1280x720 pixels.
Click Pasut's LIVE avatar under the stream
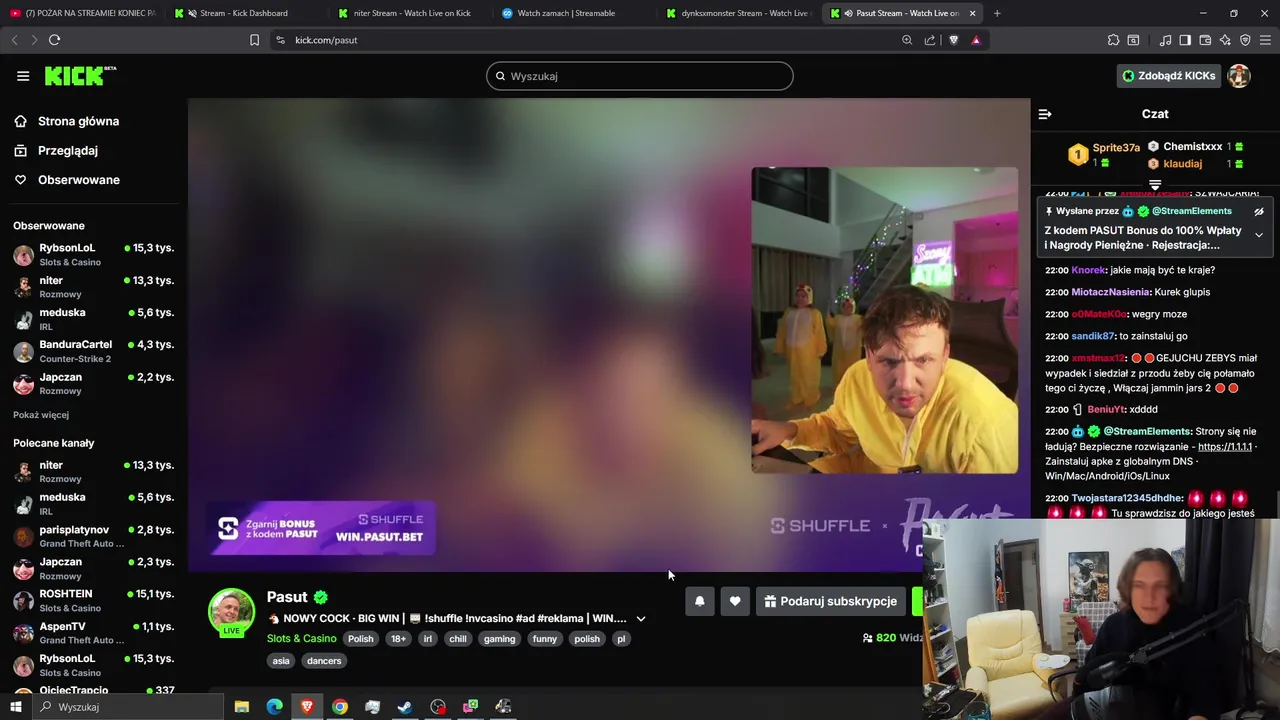pyautogui.click(x=231, y=613)
